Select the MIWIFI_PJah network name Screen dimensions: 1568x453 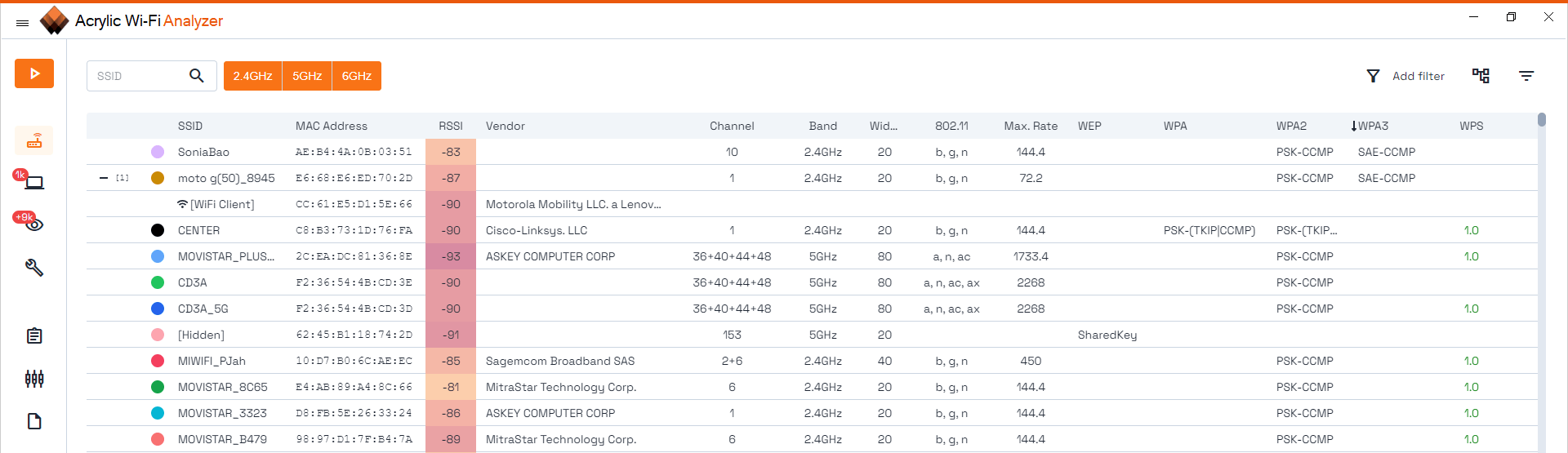212,361
